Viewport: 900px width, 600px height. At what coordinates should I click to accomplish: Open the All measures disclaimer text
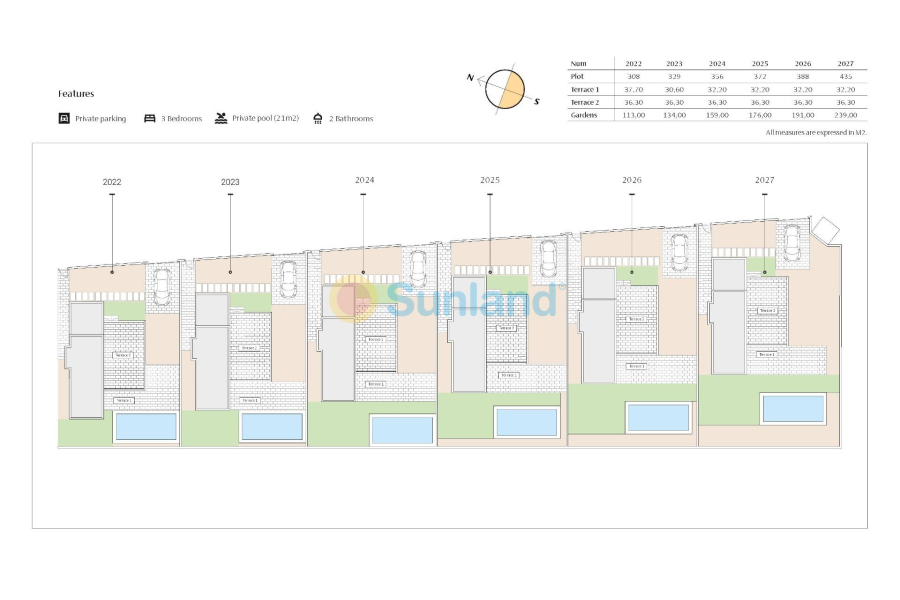pos(815,131)
